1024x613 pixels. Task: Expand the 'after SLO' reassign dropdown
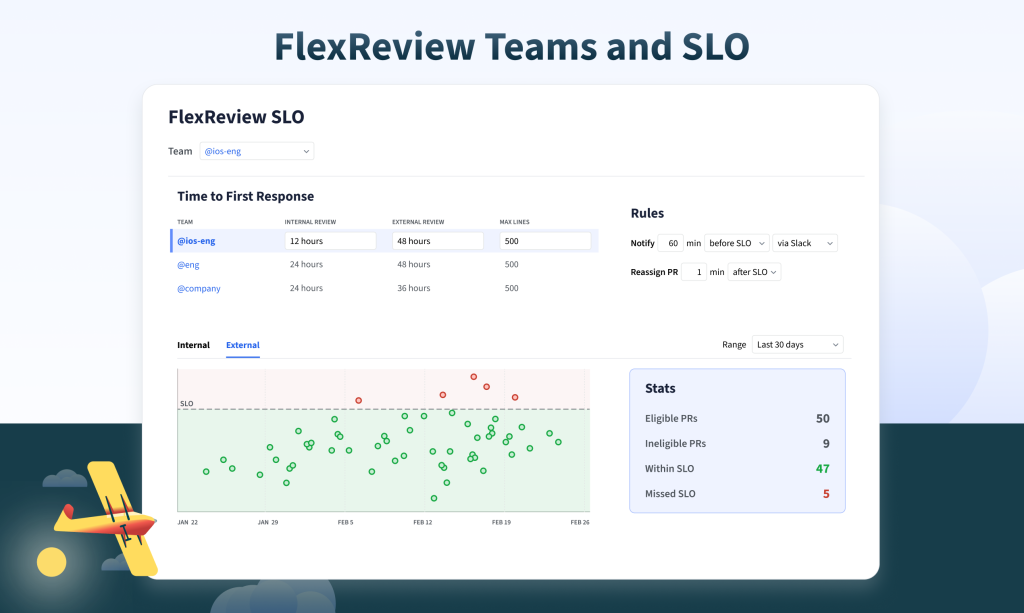coord(754,272)
